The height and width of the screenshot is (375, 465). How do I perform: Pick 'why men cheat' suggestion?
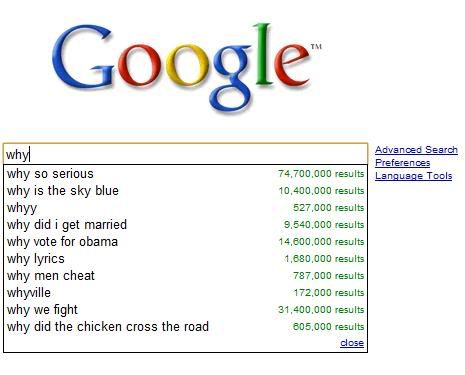pyautogui.click(x=185, y=276)
